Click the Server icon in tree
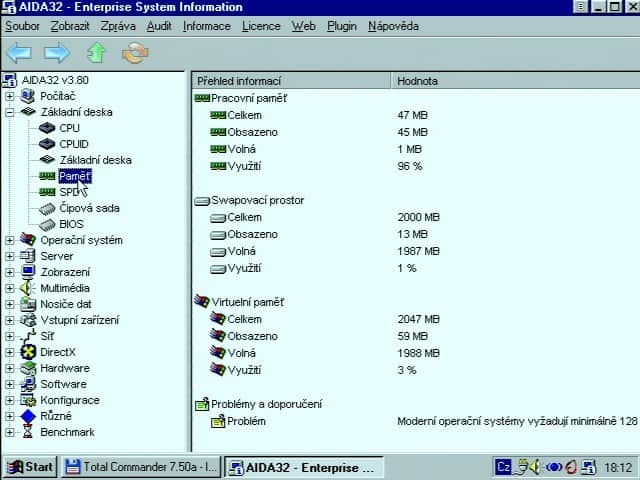Screen dimensions: 640x480 (x=28, y=256)
